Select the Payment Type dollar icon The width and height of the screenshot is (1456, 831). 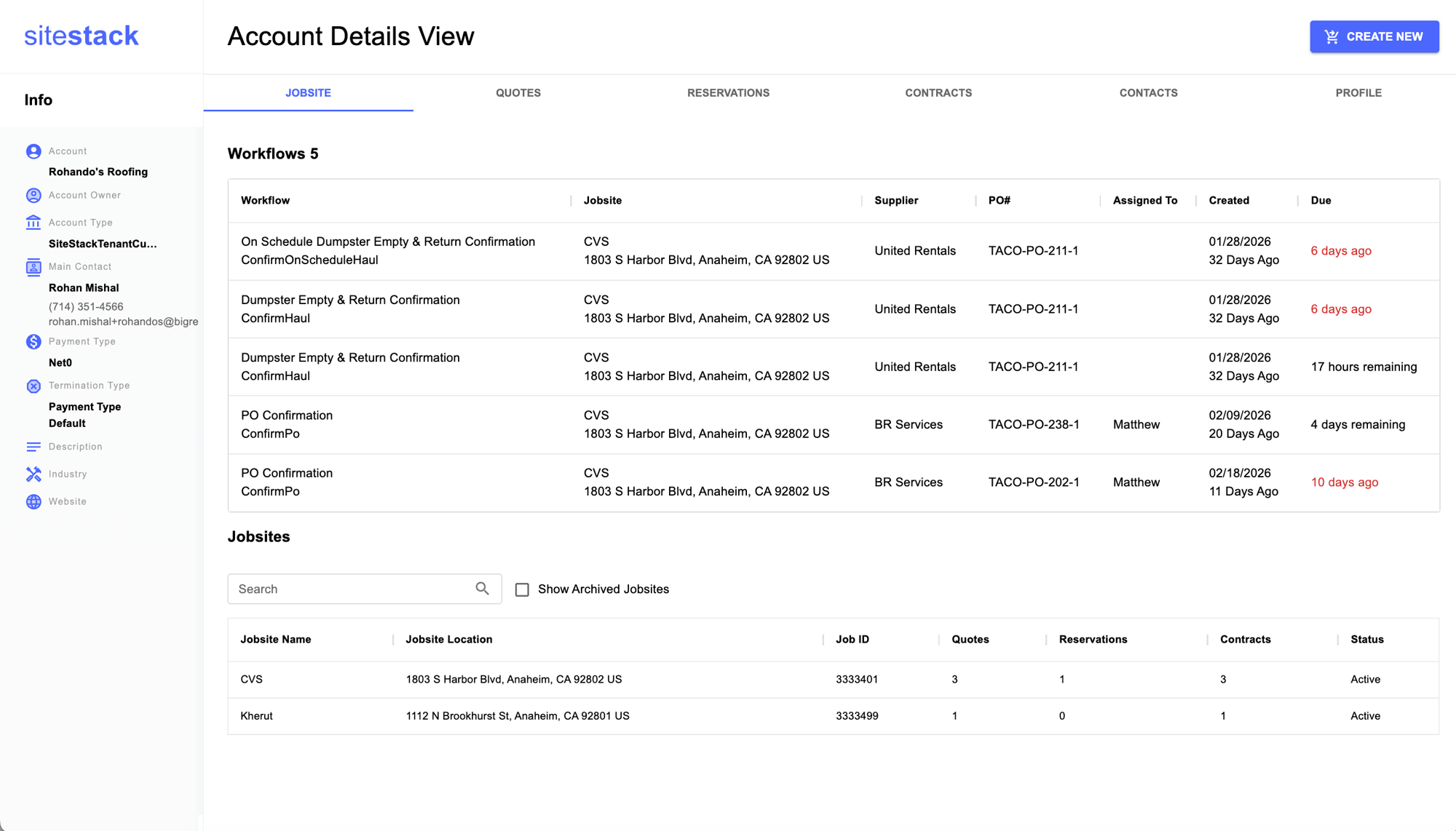click(x=33, y=341)
